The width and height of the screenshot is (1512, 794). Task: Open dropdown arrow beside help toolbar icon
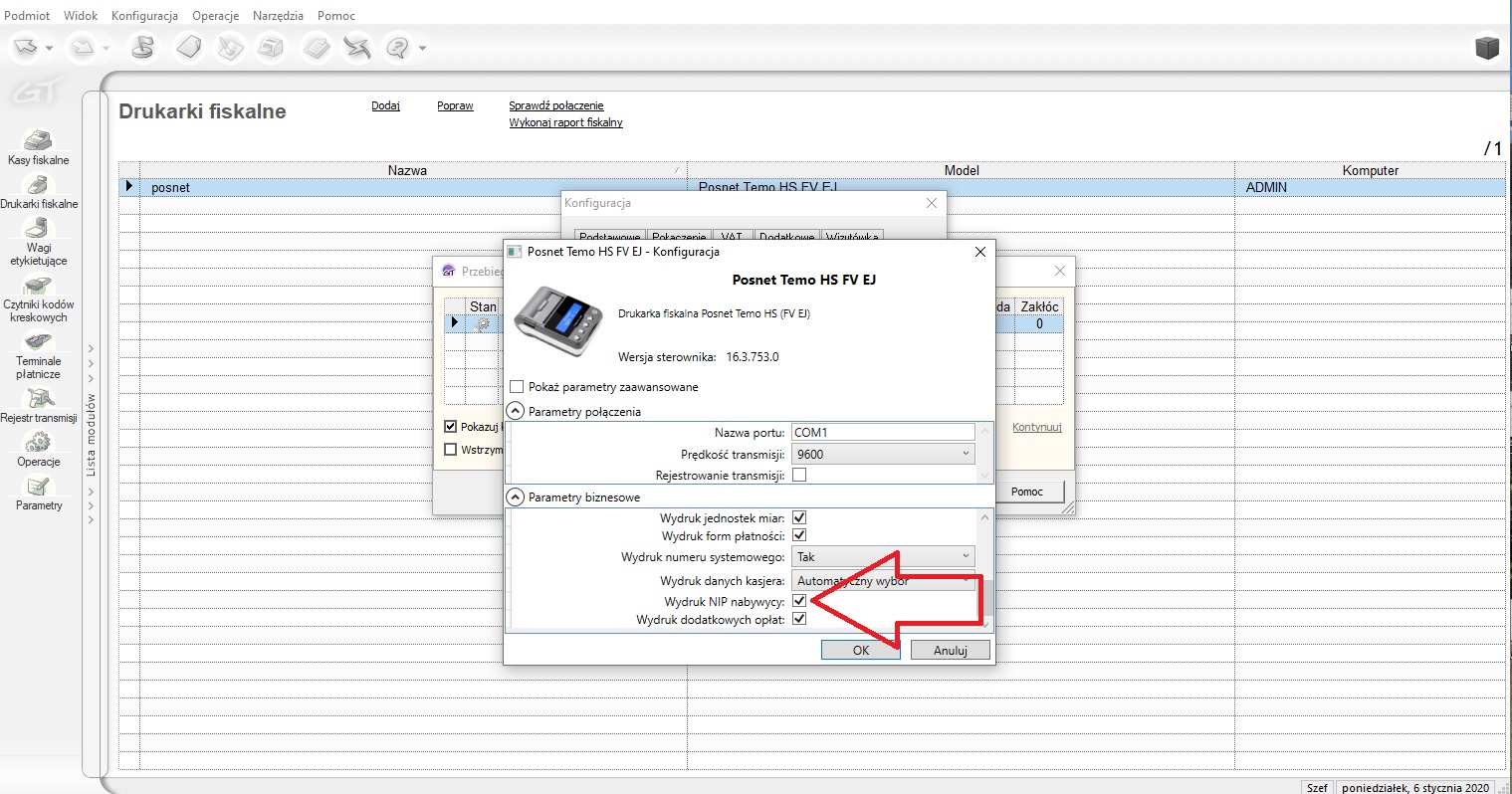click(x=422, y=48)
